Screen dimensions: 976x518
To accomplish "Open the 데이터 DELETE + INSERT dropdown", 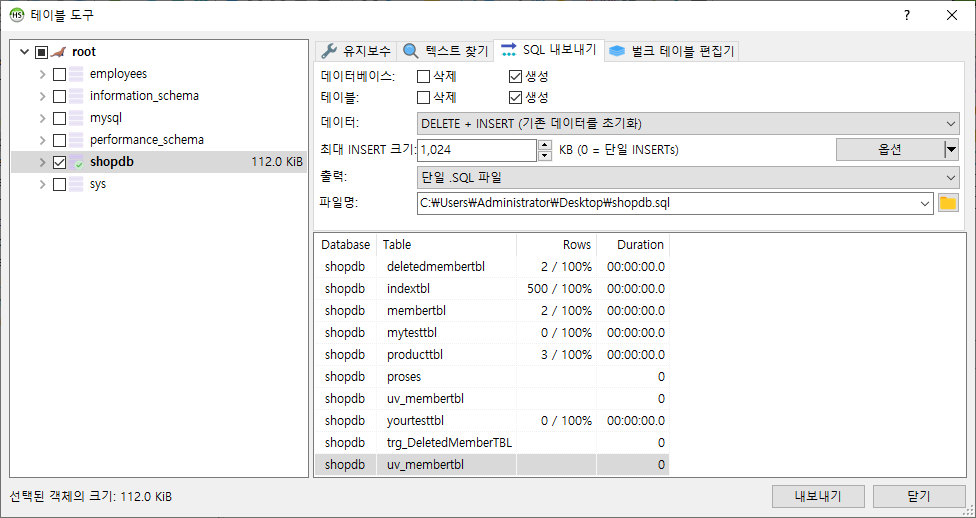I will (x=688, y=123).
